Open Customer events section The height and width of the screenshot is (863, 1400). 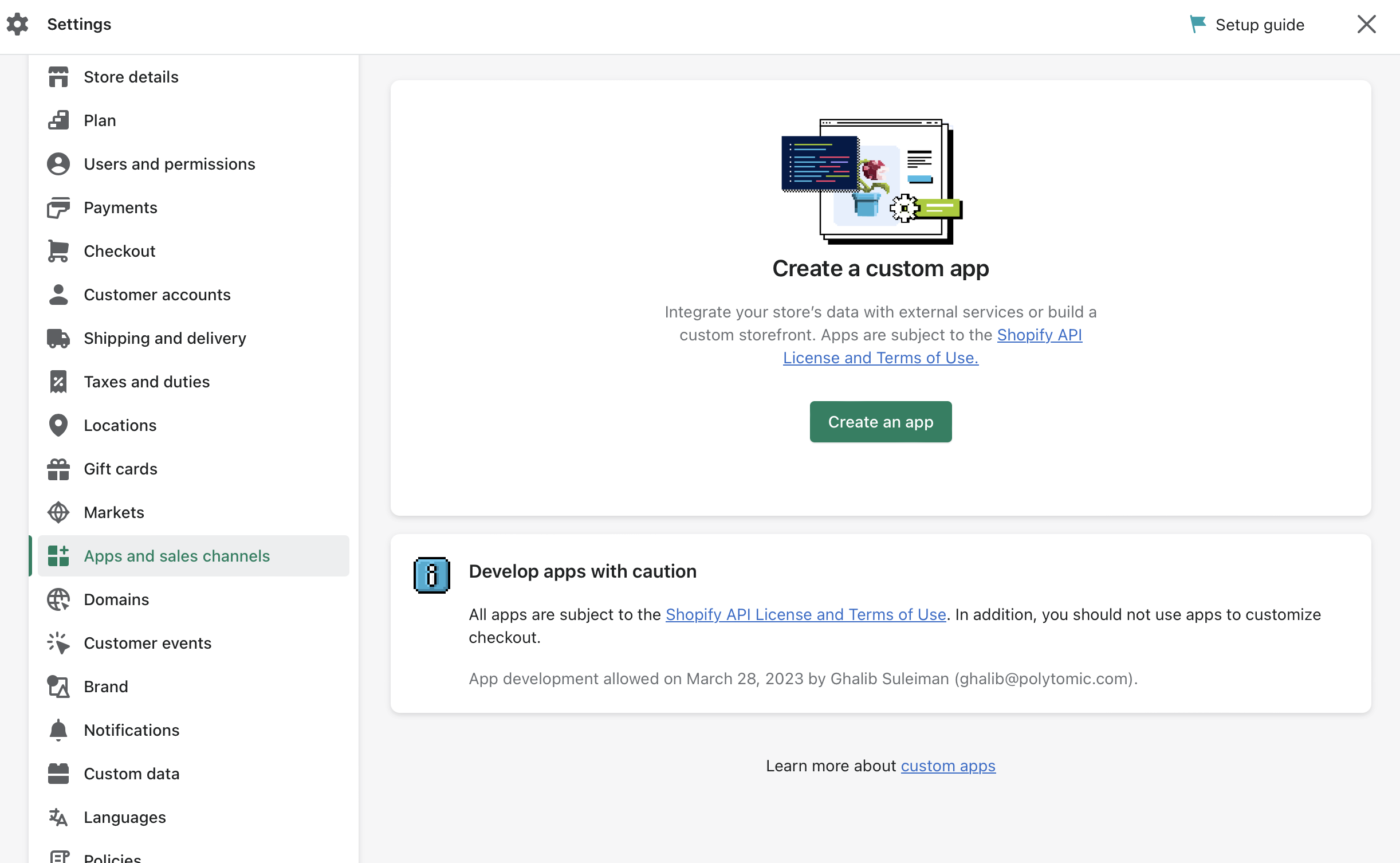(147, 643)
